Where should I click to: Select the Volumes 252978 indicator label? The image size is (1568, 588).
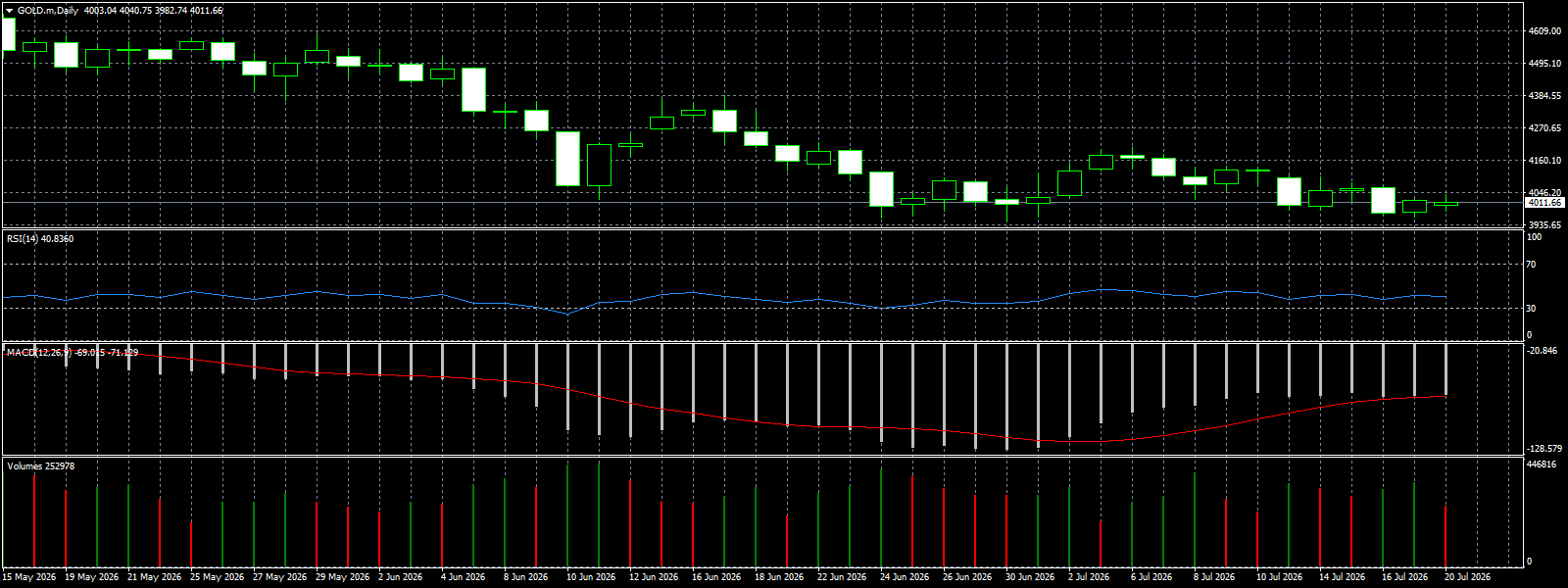click(x=41, y=466)
